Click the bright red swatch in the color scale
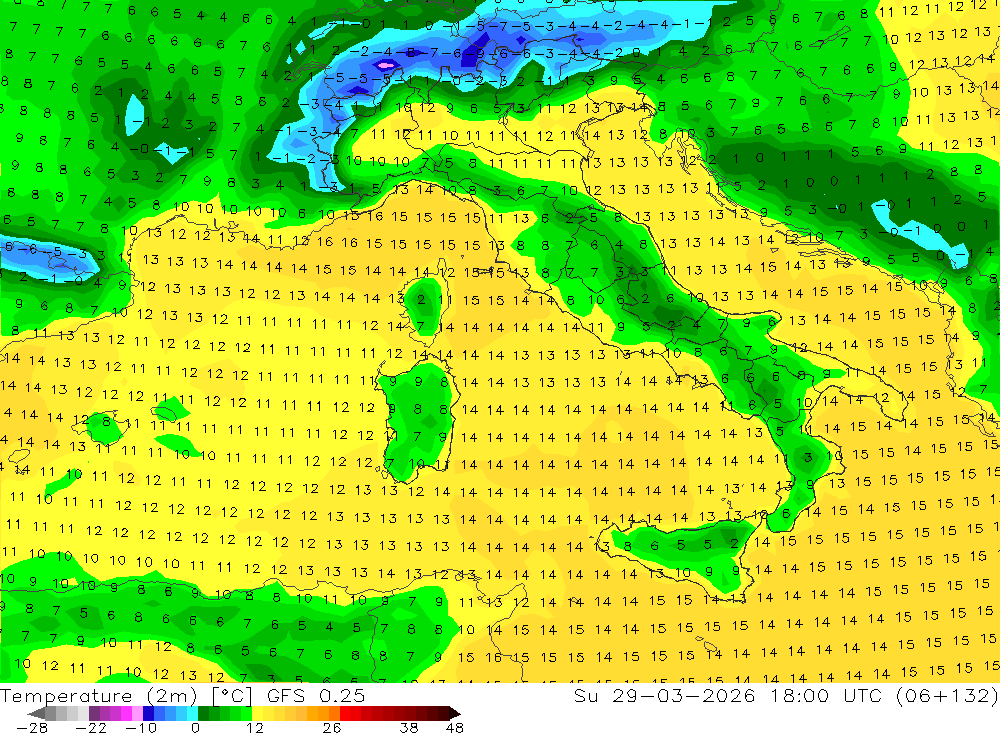Screen dimensions: 1000x733 (x=345, y=713)
